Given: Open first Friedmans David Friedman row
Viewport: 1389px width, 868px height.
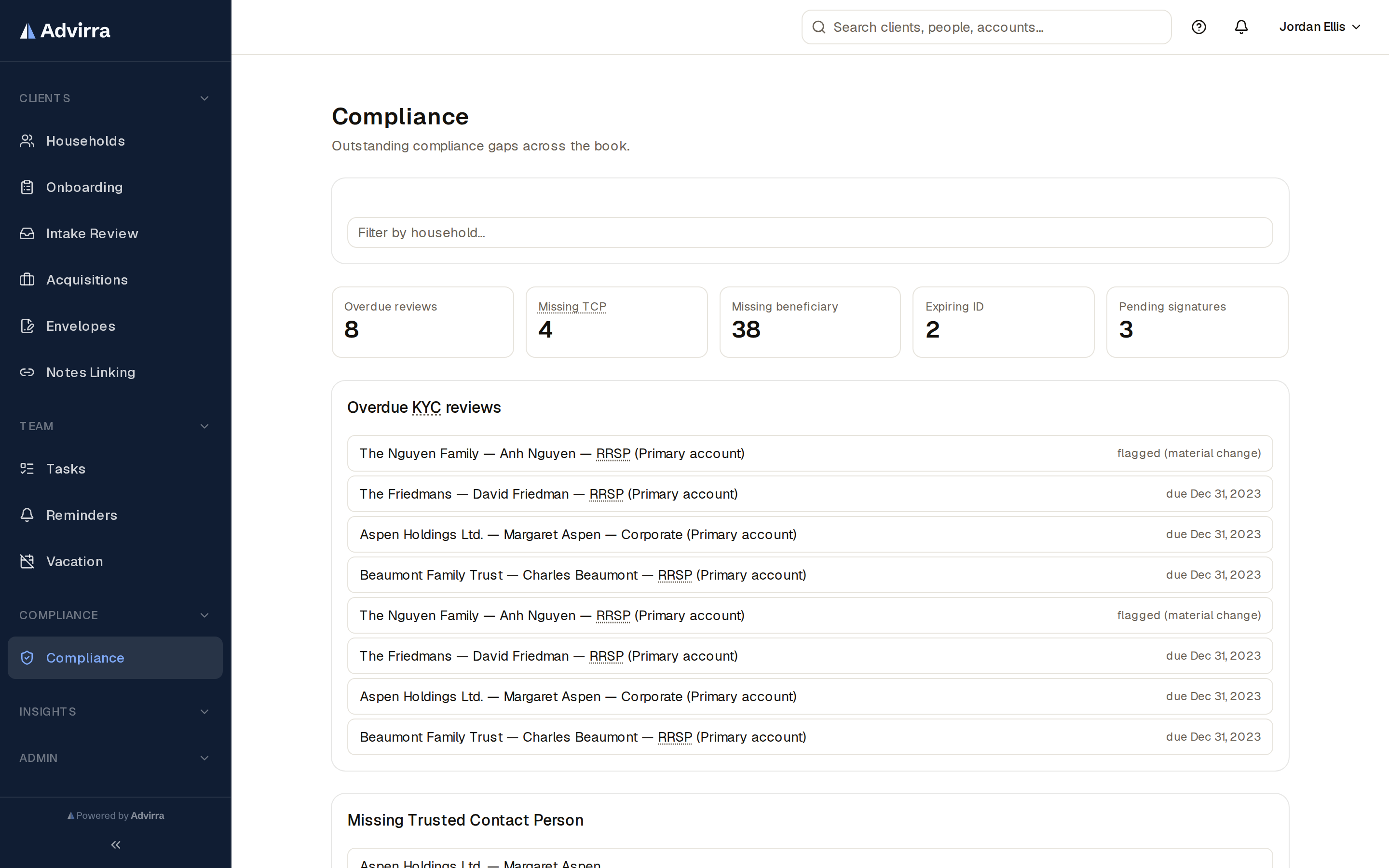Looking at the screenshot, I should [810, 494].
